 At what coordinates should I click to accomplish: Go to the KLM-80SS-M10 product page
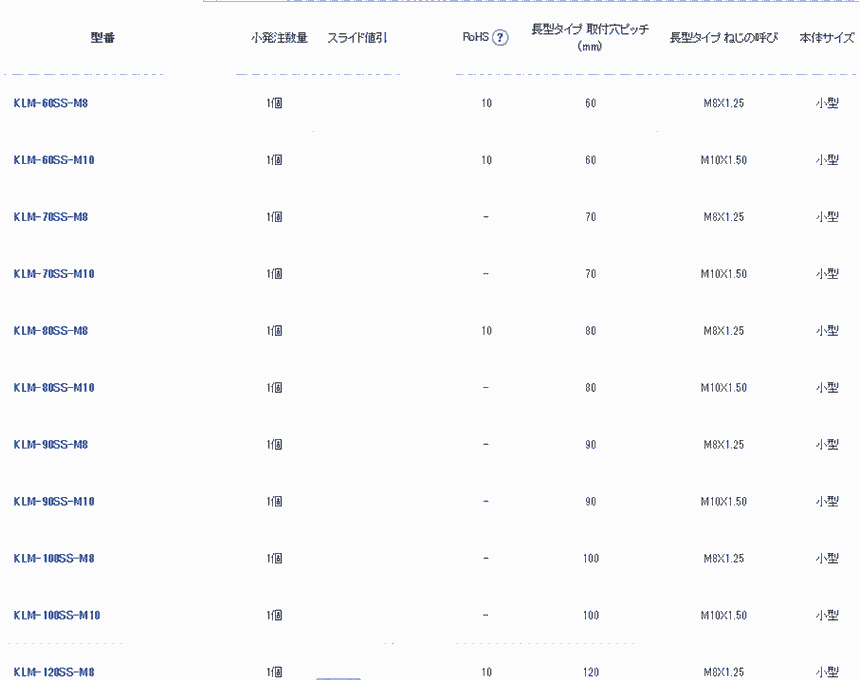54,388
